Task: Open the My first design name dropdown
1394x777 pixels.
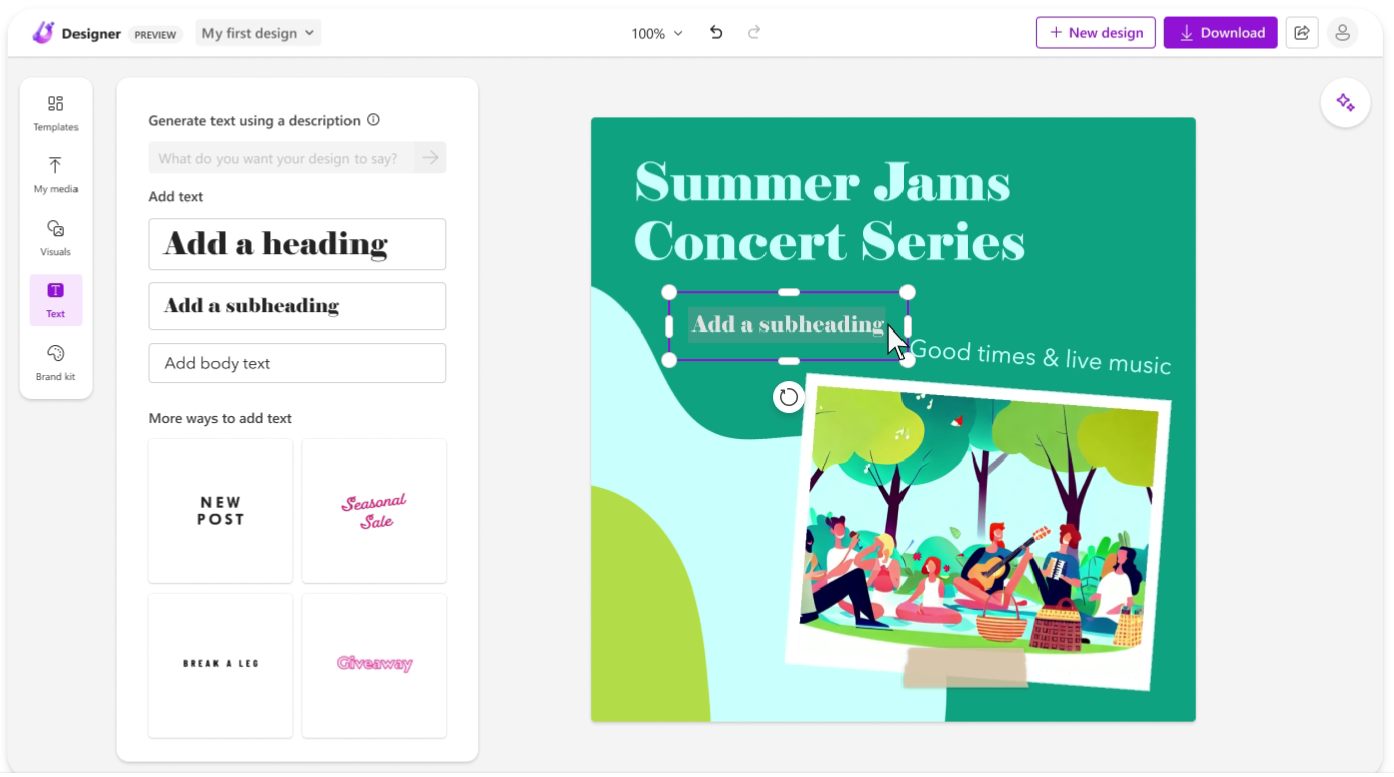Action: (x=257, y=32)
